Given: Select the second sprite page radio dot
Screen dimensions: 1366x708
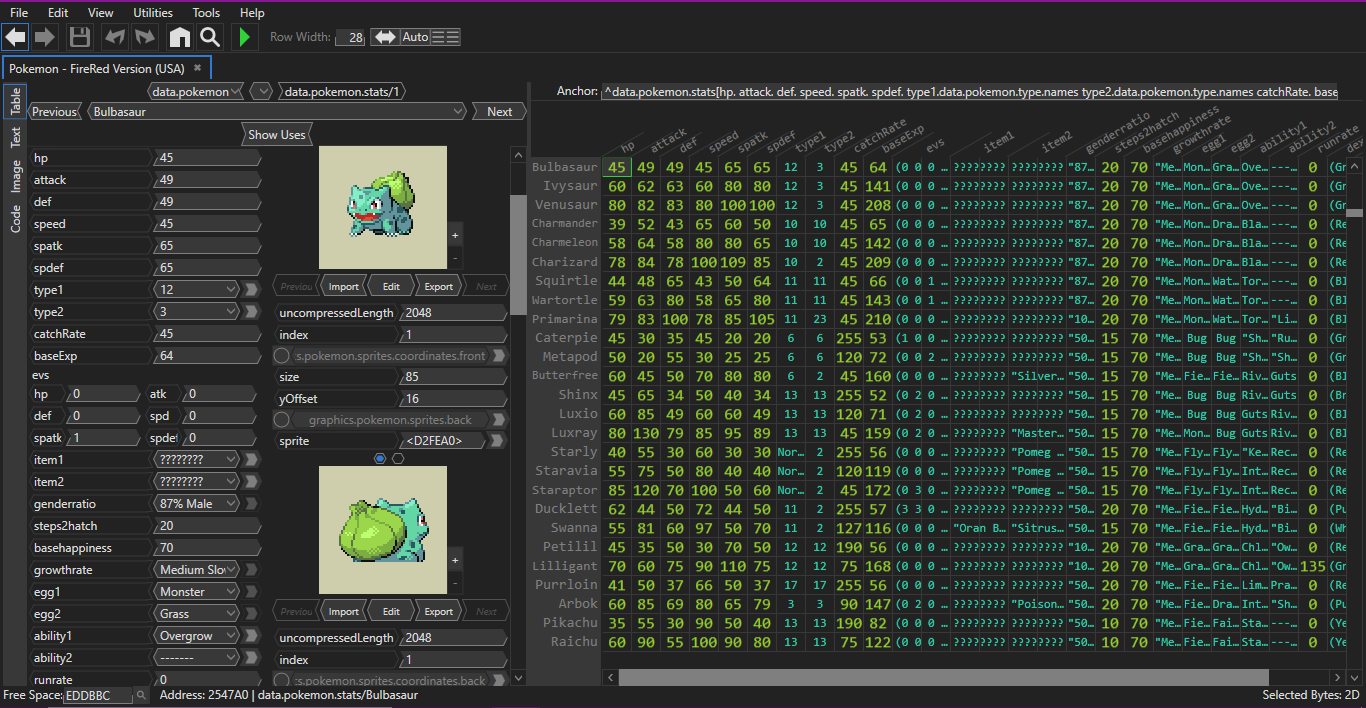Looking at the screenshot, I should pyautogui.click(x=398, y=458).
